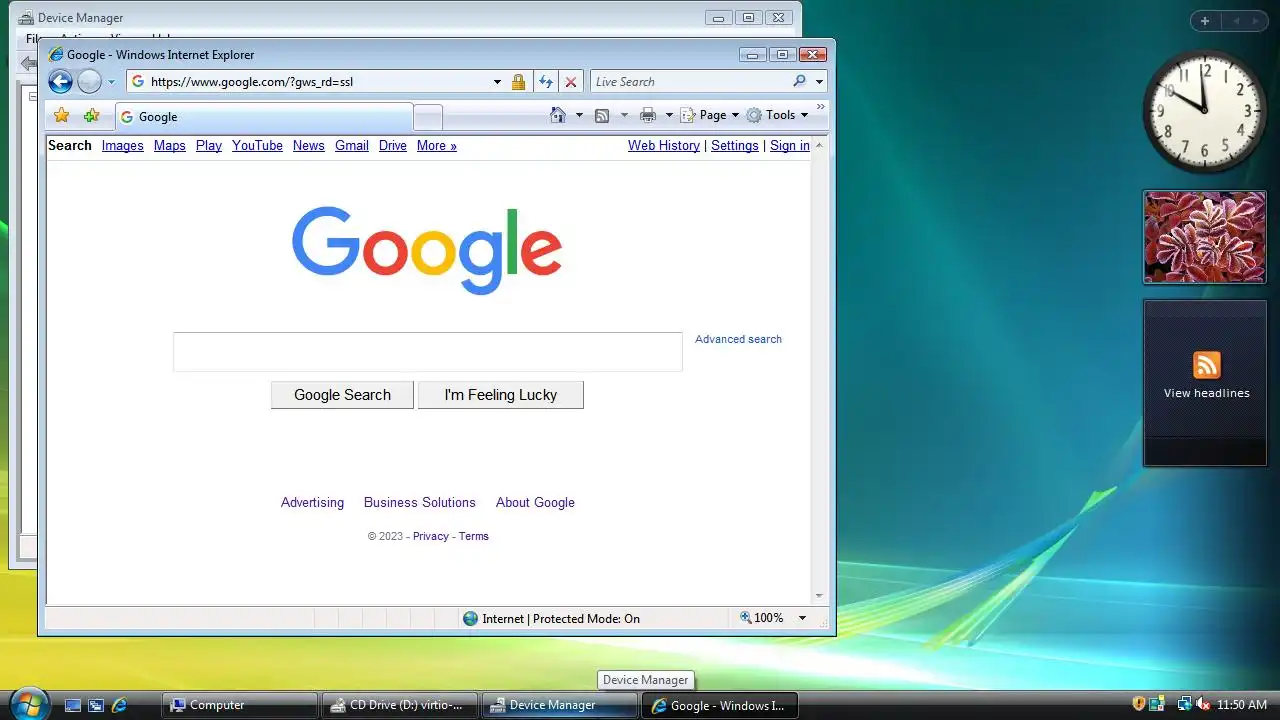Screen dimensions: 1280x720
Task: Open the Home button dropdown arrow
Action: tap(579, 115)
